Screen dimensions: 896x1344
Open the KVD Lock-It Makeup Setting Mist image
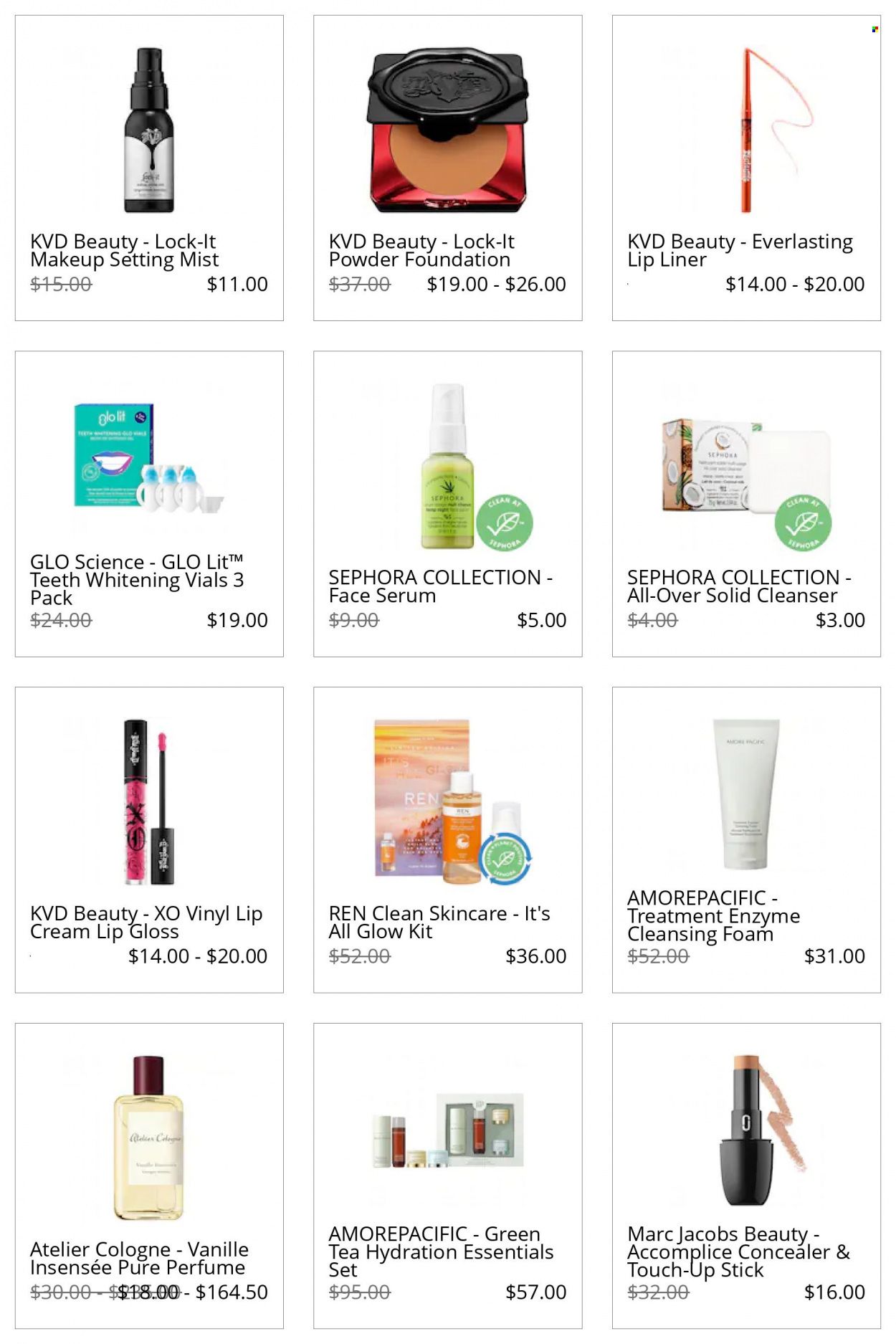pyautogui.click(x=149, y=130)
